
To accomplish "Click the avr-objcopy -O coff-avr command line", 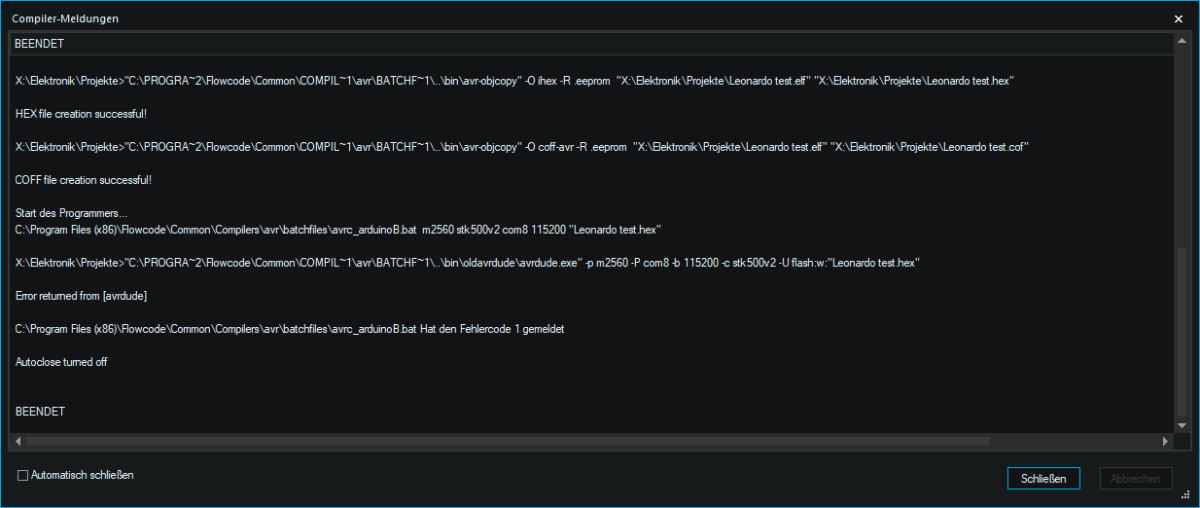I will tap(522, 147).
